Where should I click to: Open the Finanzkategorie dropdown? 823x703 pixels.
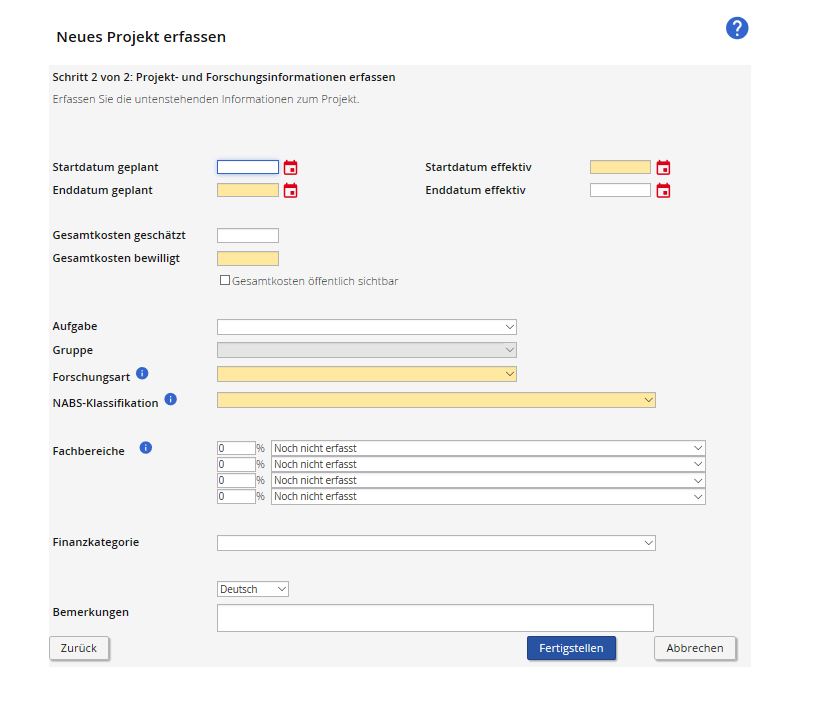coord(436,543)
